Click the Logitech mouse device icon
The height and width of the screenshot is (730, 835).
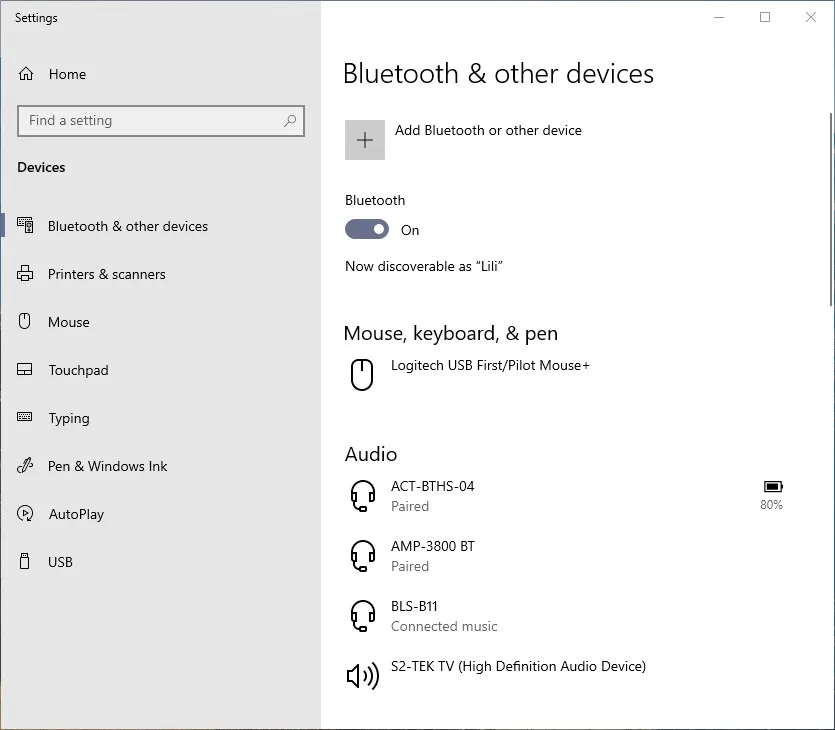[x=362, y=375]
